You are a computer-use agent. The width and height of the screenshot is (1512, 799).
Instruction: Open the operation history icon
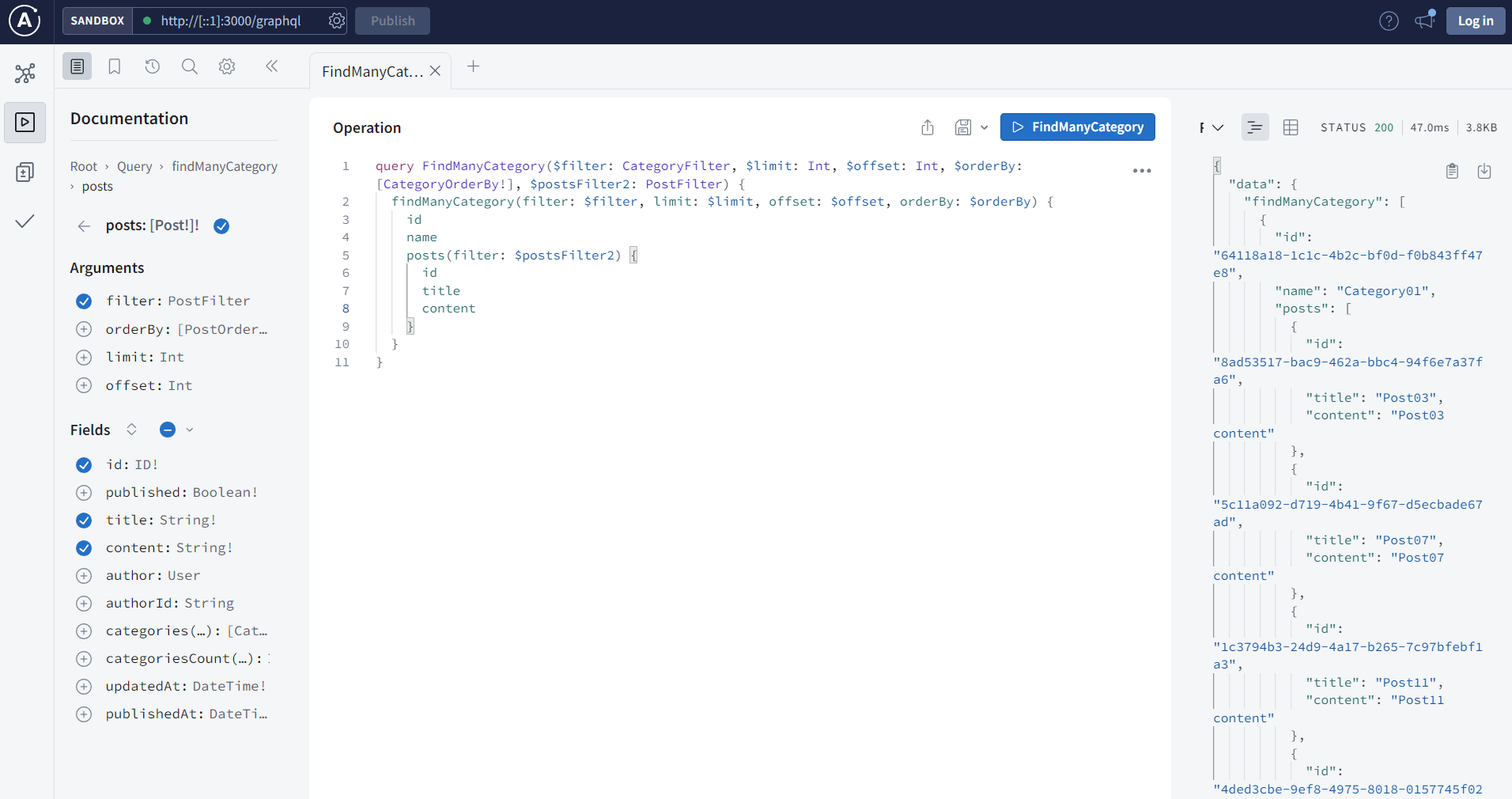coord(153,66)
